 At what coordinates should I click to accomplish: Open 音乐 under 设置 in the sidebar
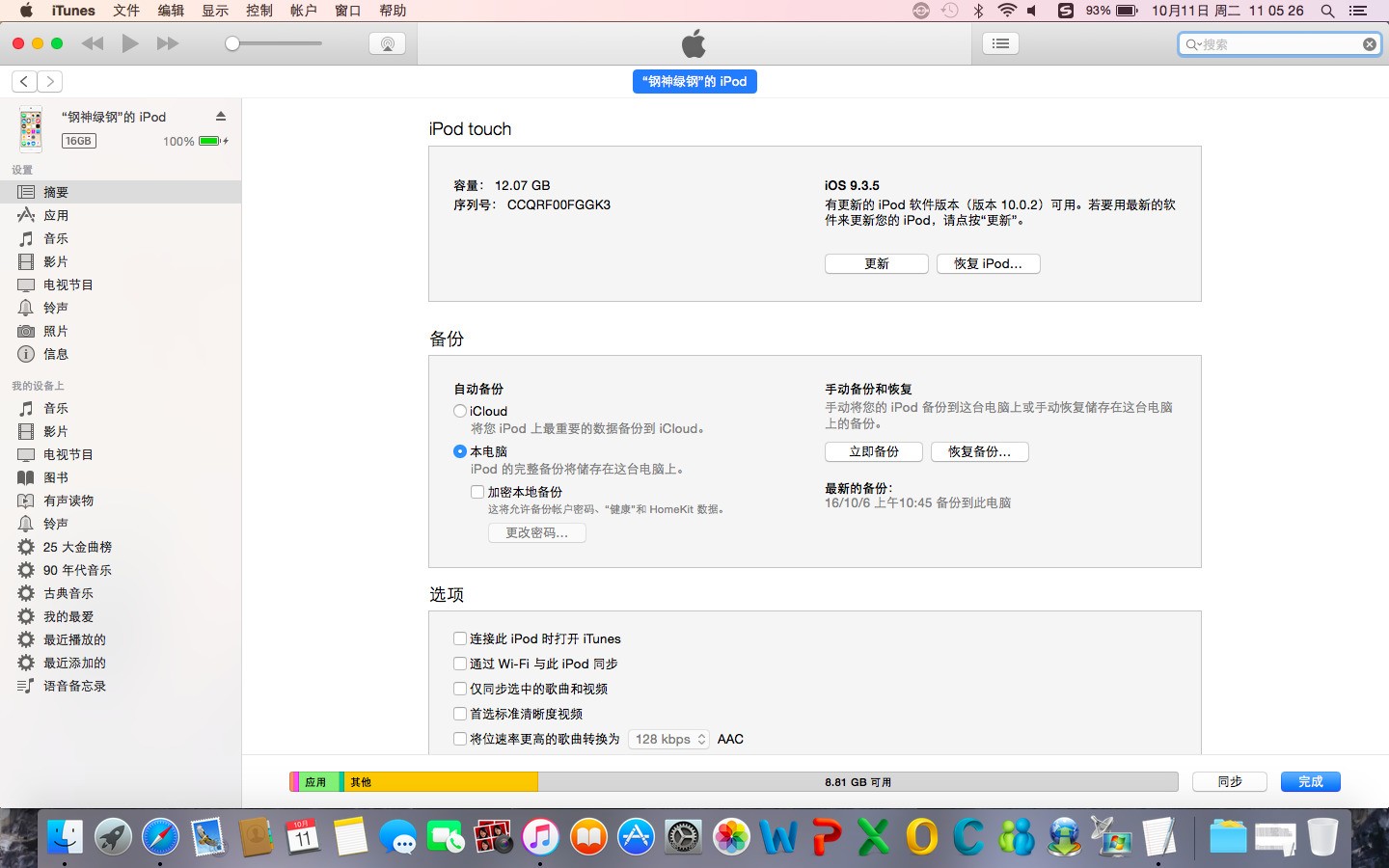[121, 238]
